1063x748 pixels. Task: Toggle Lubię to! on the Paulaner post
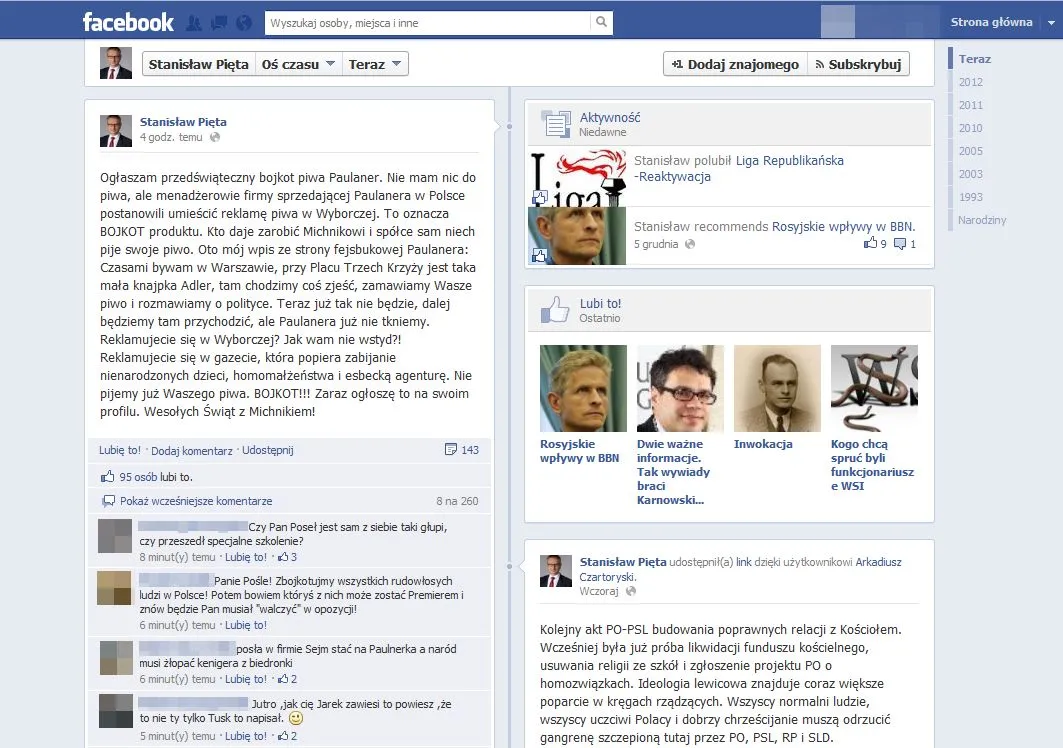pyautogui.click(x=119, y=450)
